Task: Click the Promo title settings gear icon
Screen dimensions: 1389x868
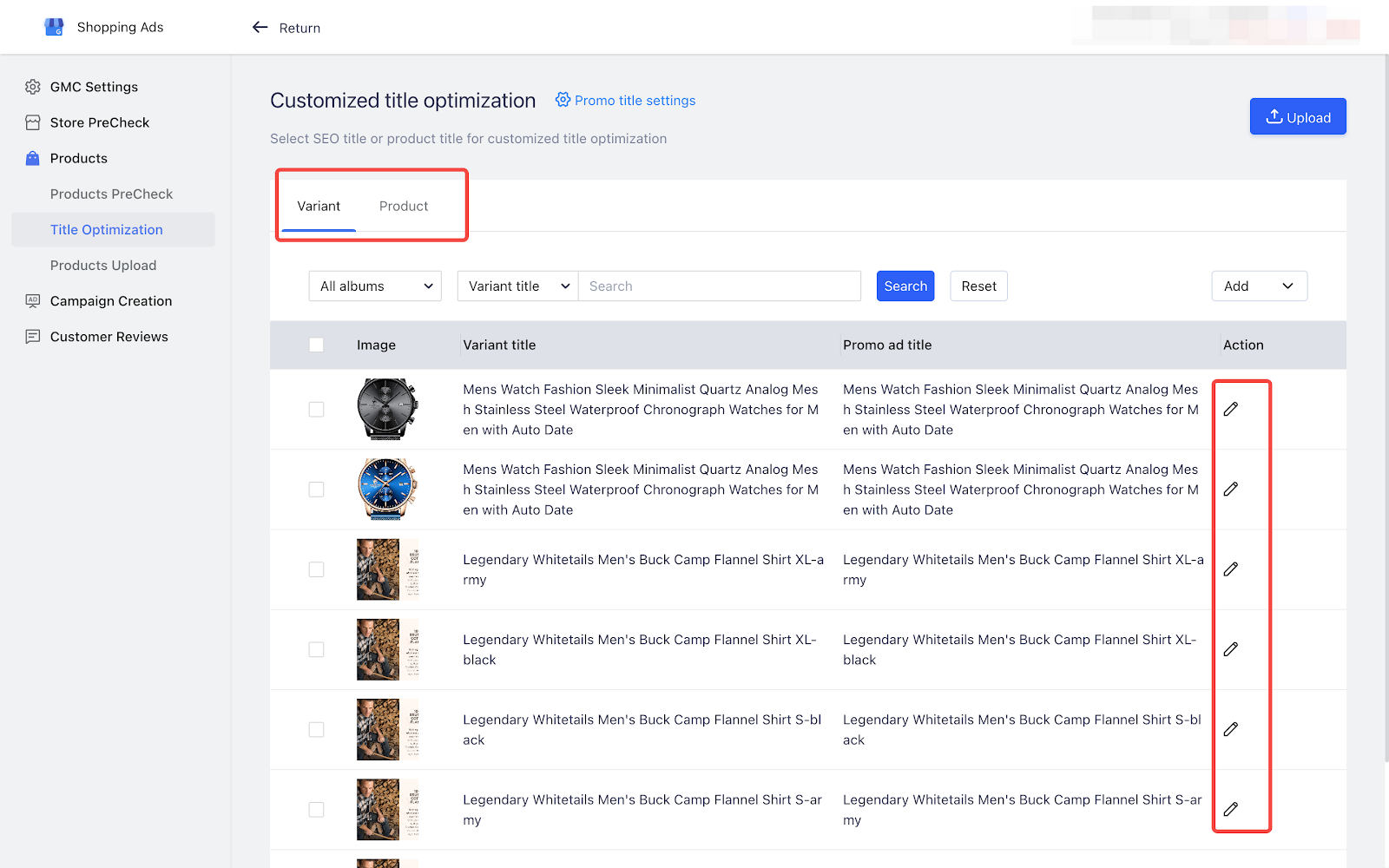Action: point(563,100)
